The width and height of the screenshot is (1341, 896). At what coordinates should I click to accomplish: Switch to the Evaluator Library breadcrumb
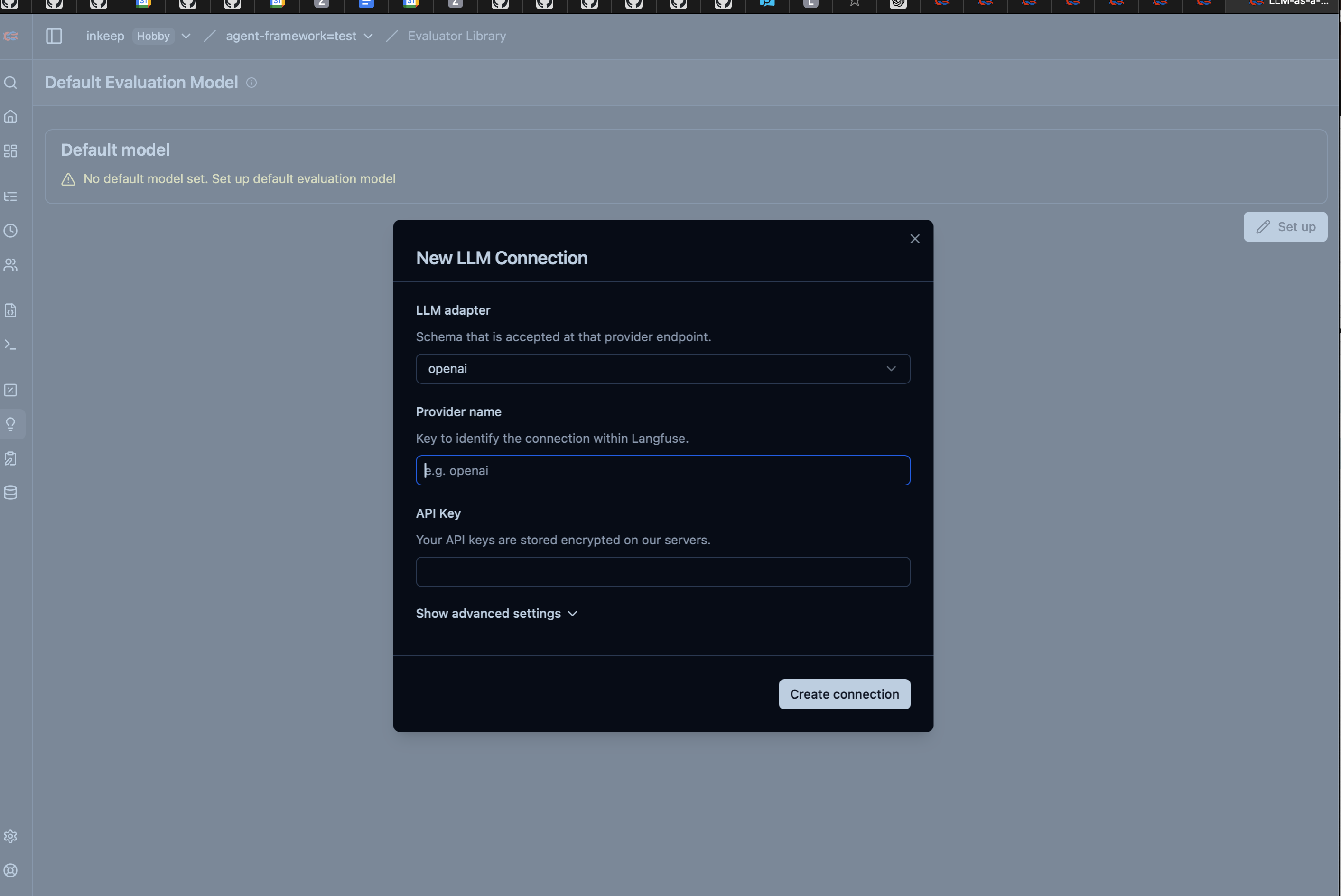tap(456, 36)
